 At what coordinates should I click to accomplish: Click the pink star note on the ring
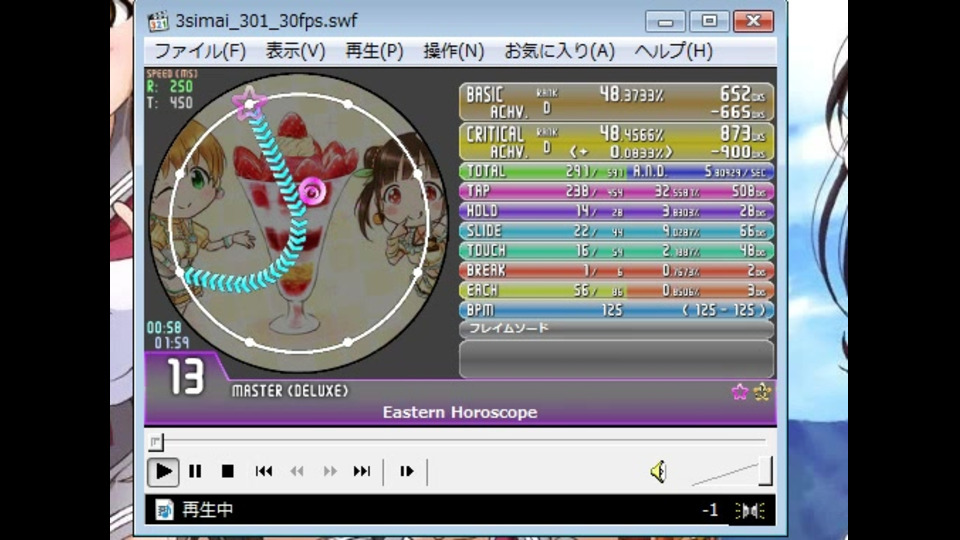249,102
